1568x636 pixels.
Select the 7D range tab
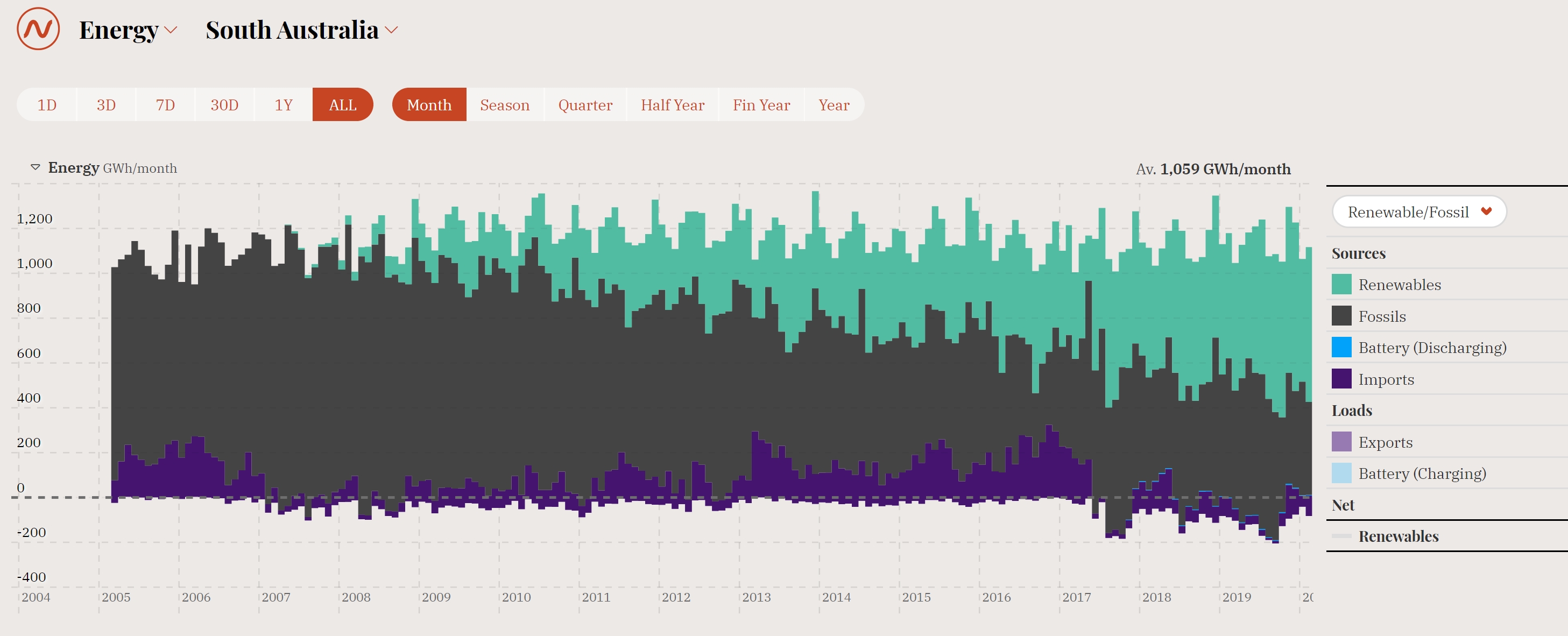tap(165, 105)
